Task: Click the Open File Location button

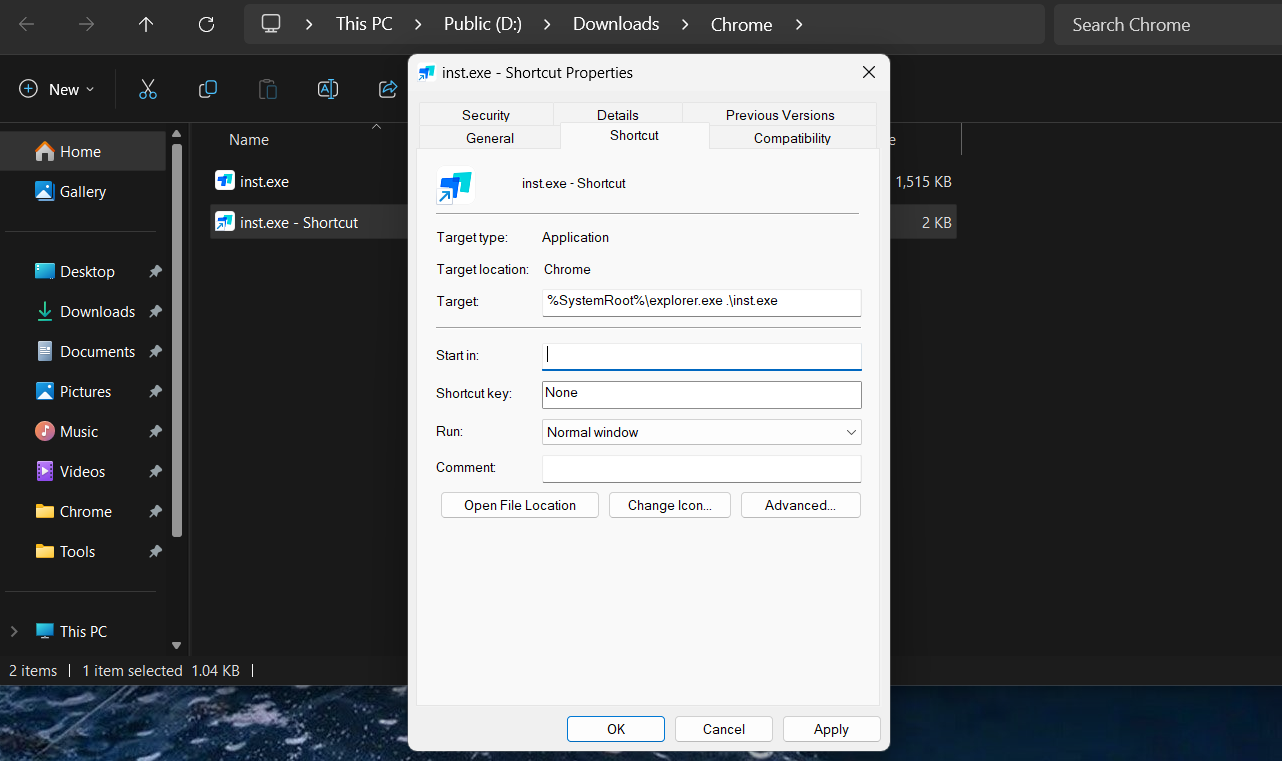Action: 519,505
